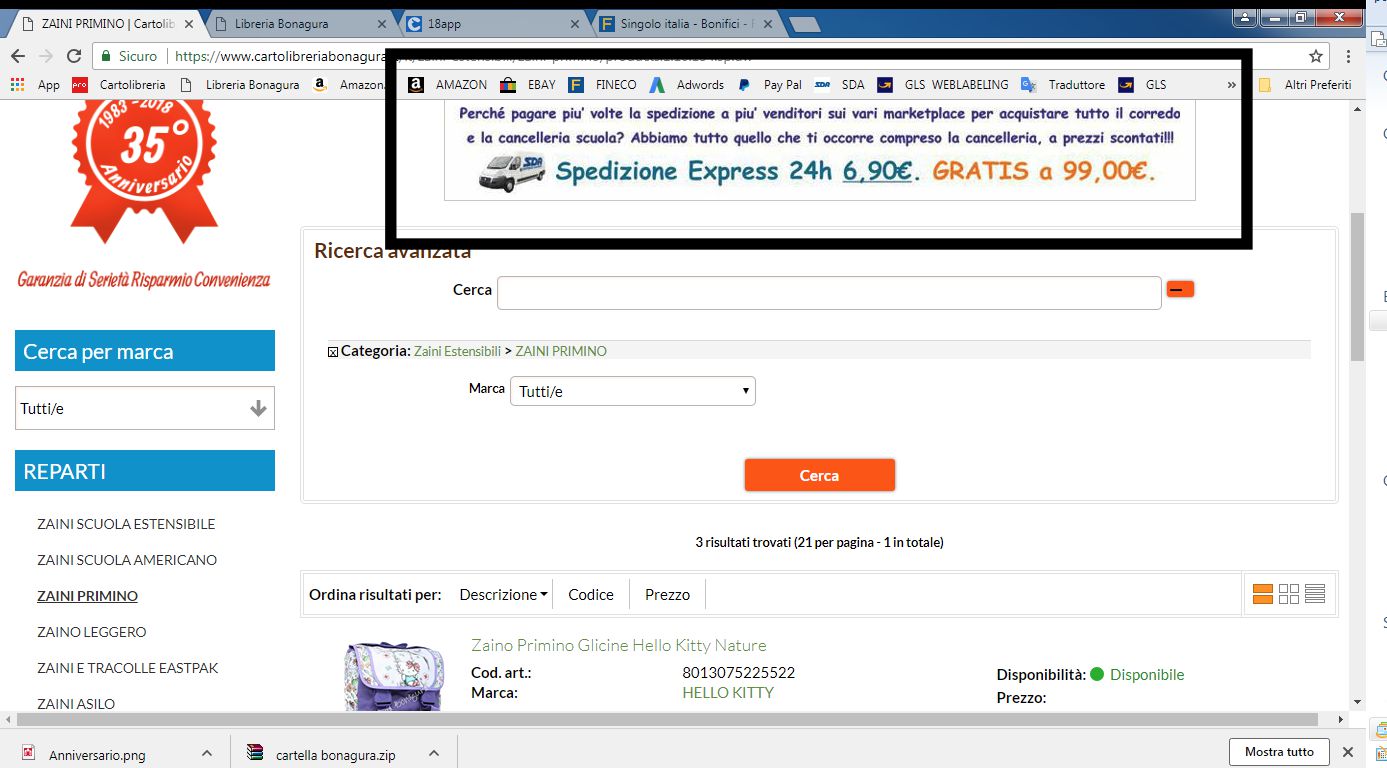1387x768 pixels.
Task: Open the FINECO bookmark
Action: [x=603, y=85]
